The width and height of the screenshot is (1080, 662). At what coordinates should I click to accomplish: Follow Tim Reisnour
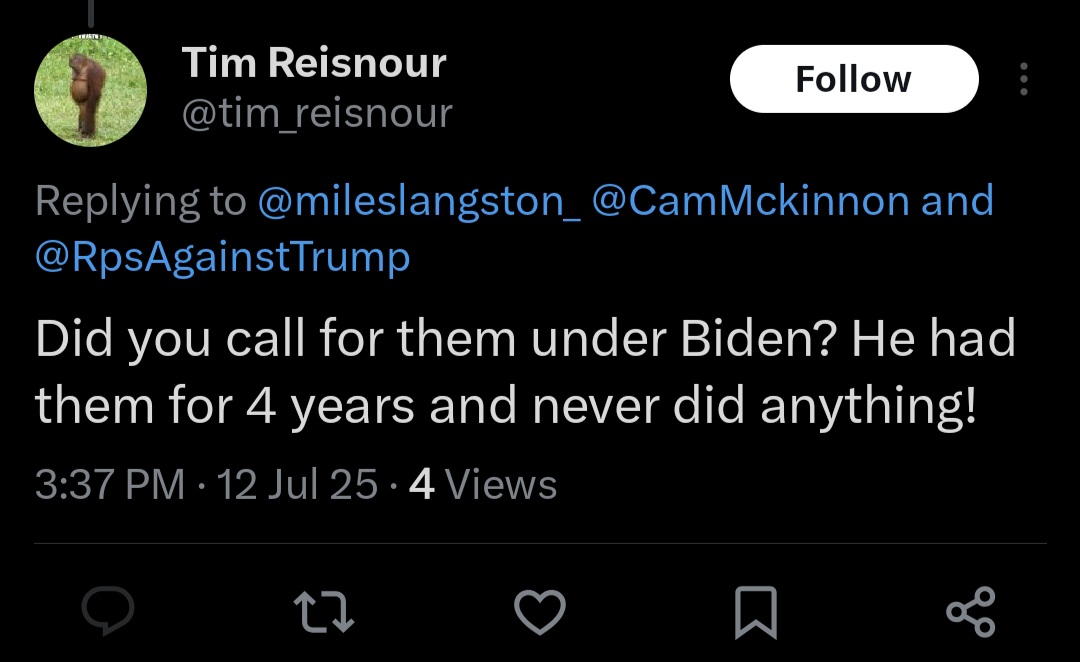[854, 79]
